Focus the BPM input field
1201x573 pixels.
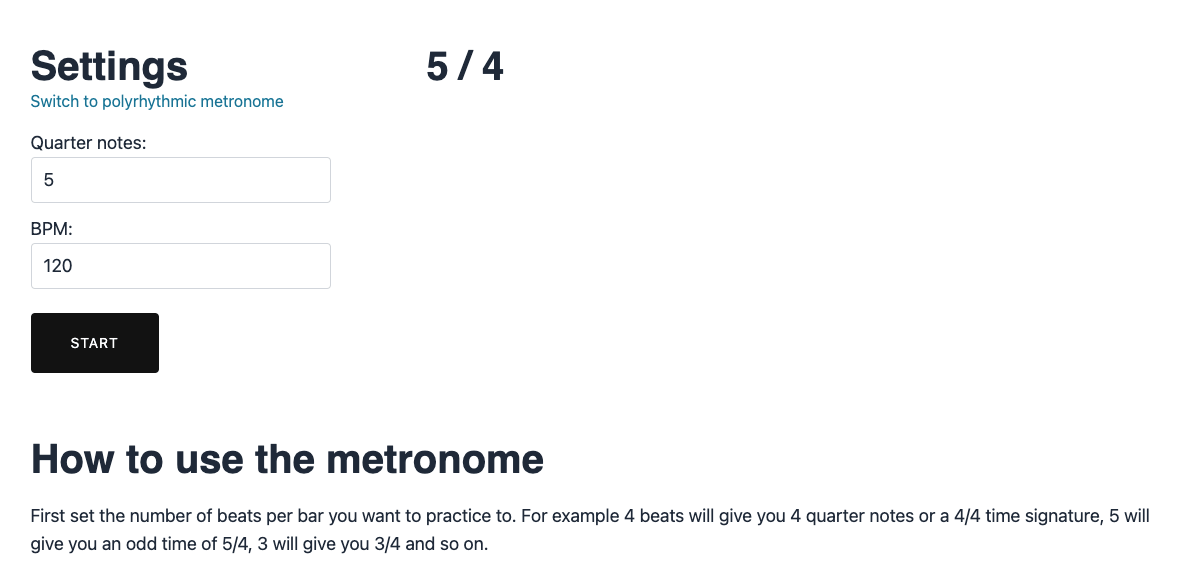pyautogui.click(x=180, y=266)
